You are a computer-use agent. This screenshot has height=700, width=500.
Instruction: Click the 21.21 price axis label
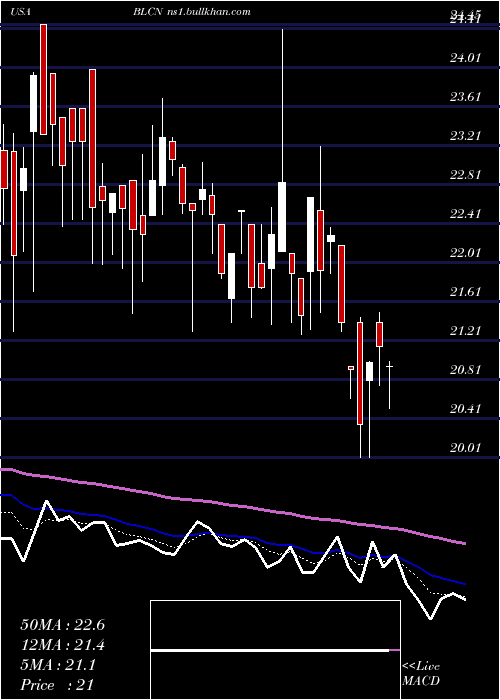[465, 330]
